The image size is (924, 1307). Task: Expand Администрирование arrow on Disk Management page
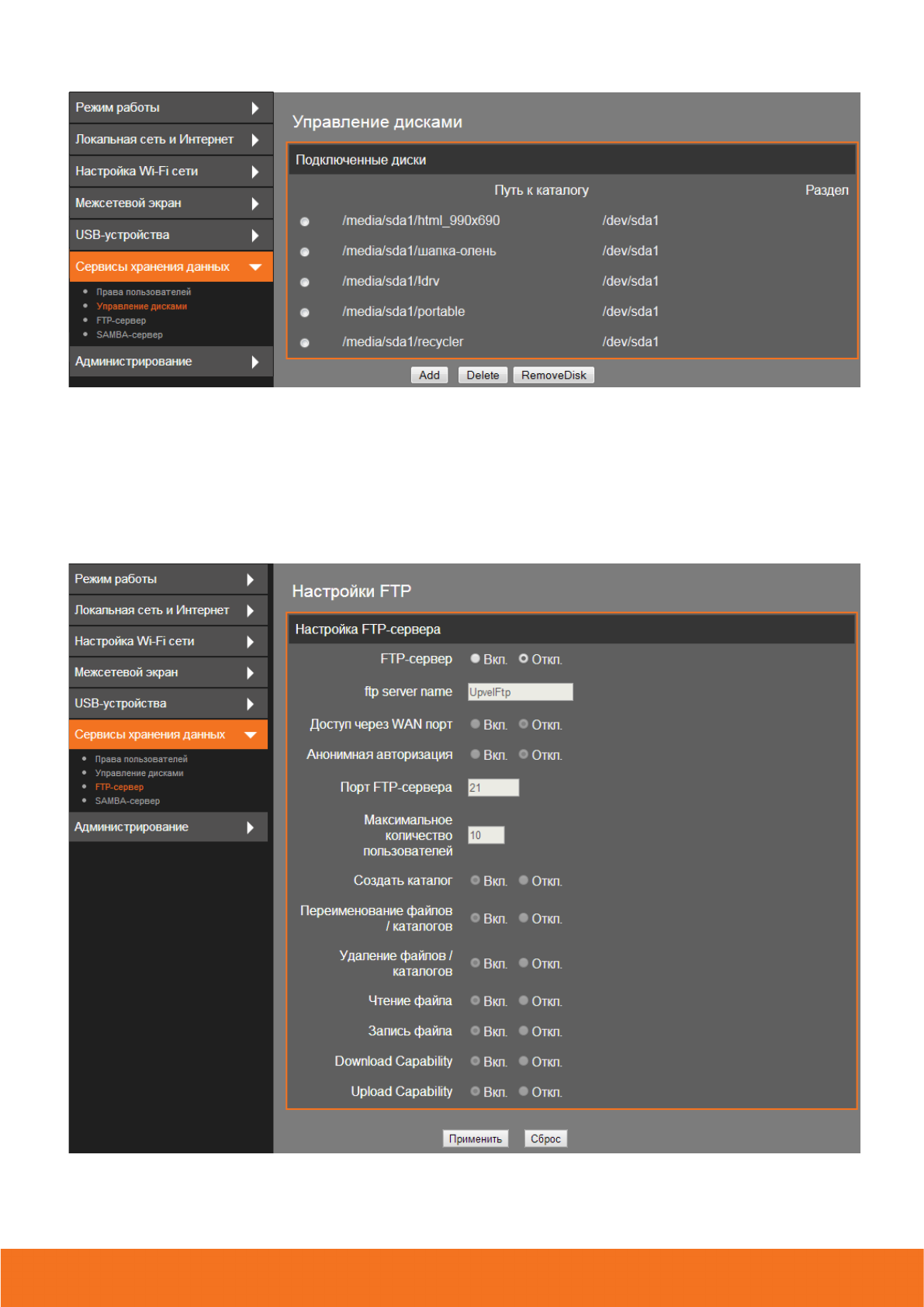254,362
